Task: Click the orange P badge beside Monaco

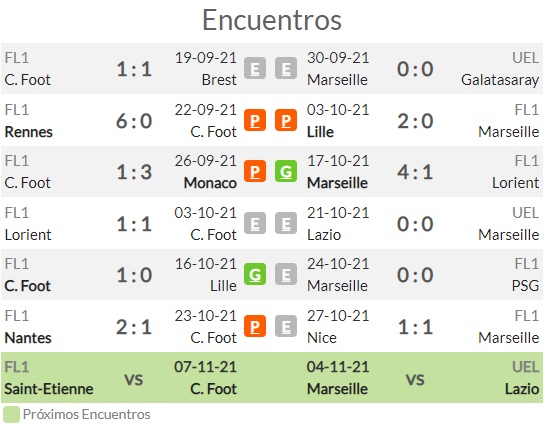Action: tap(255, 171)
